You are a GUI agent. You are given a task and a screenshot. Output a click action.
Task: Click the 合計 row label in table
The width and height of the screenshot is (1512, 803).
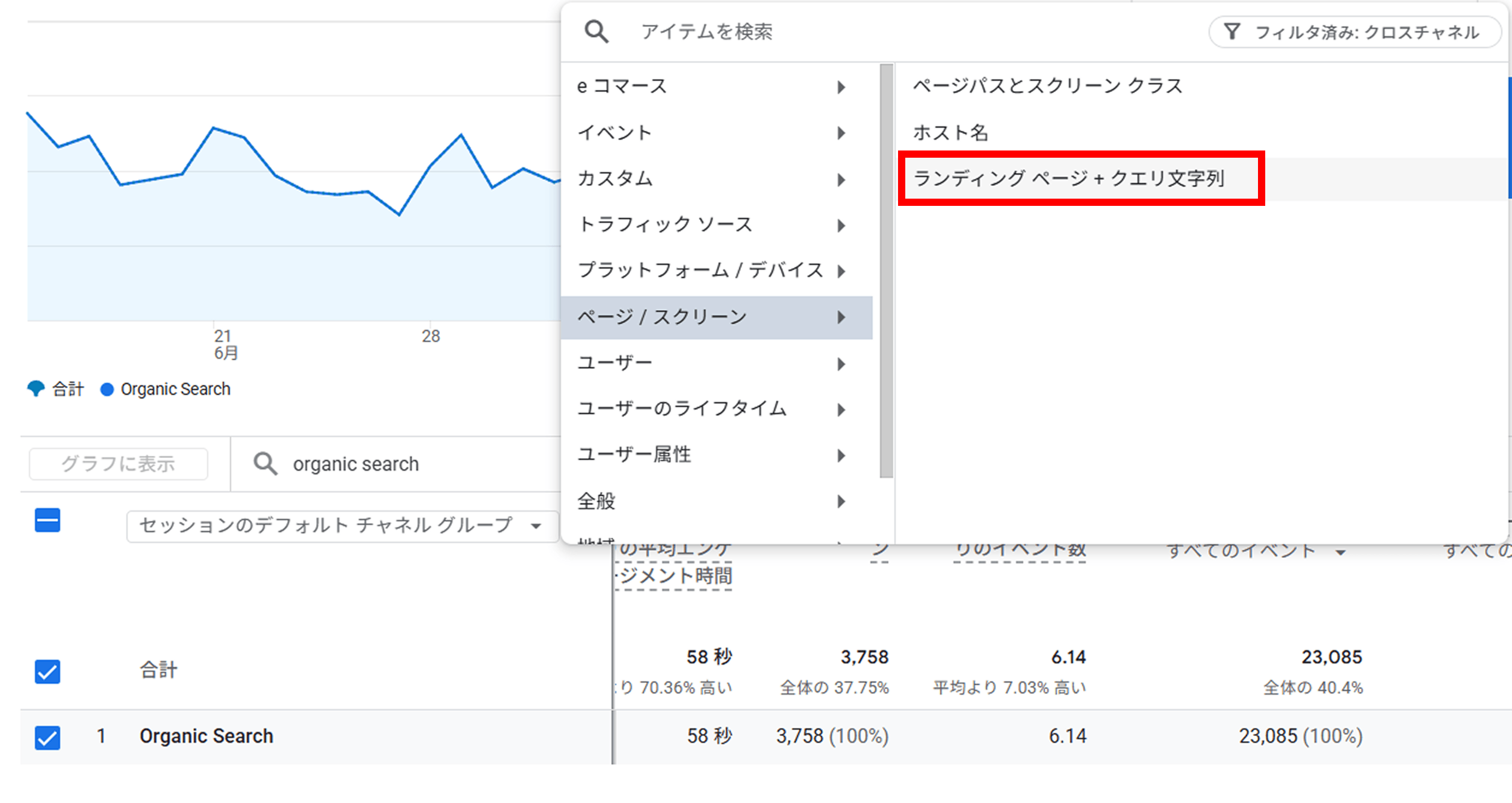(159, 670)
